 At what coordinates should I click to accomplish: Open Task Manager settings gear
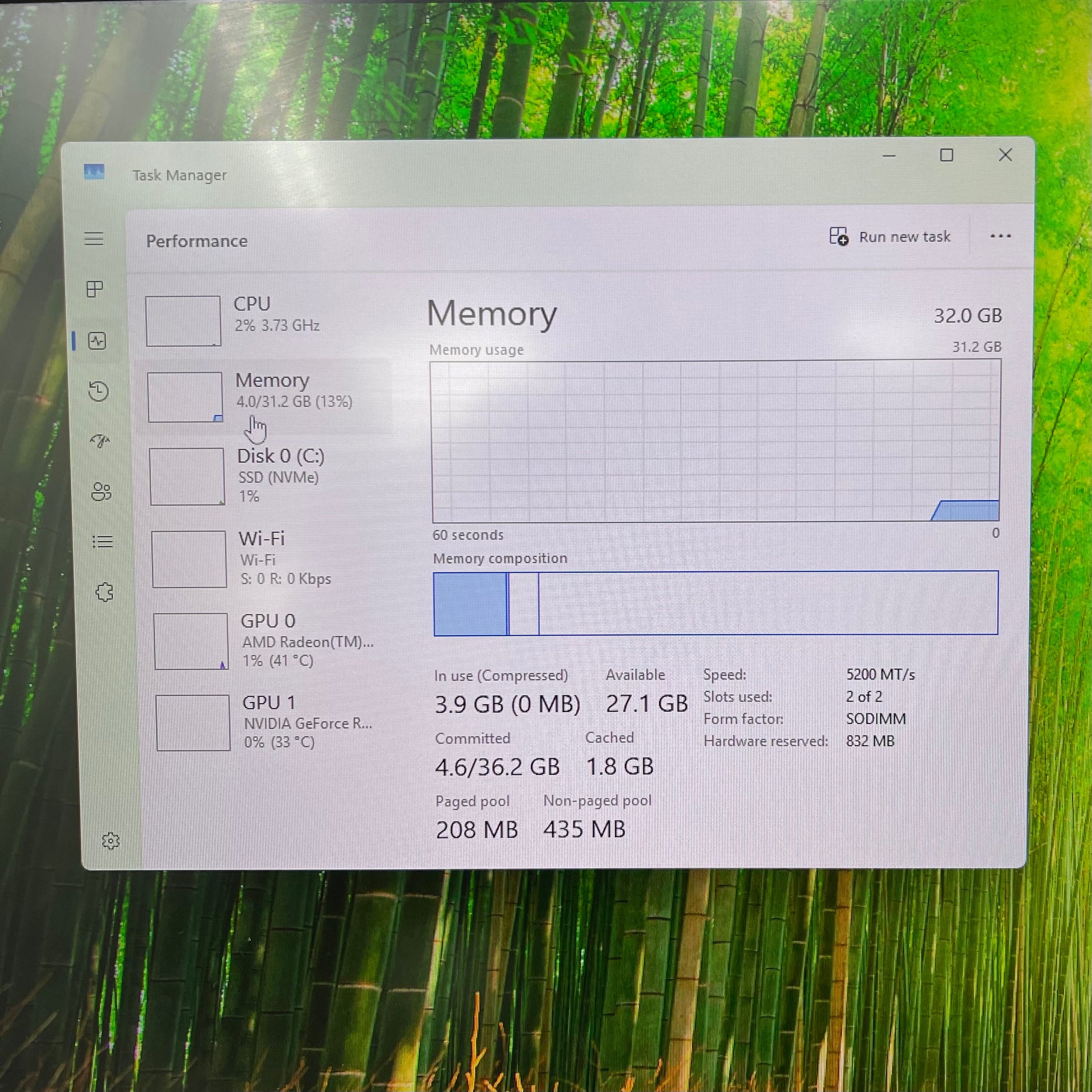point(111,841)
